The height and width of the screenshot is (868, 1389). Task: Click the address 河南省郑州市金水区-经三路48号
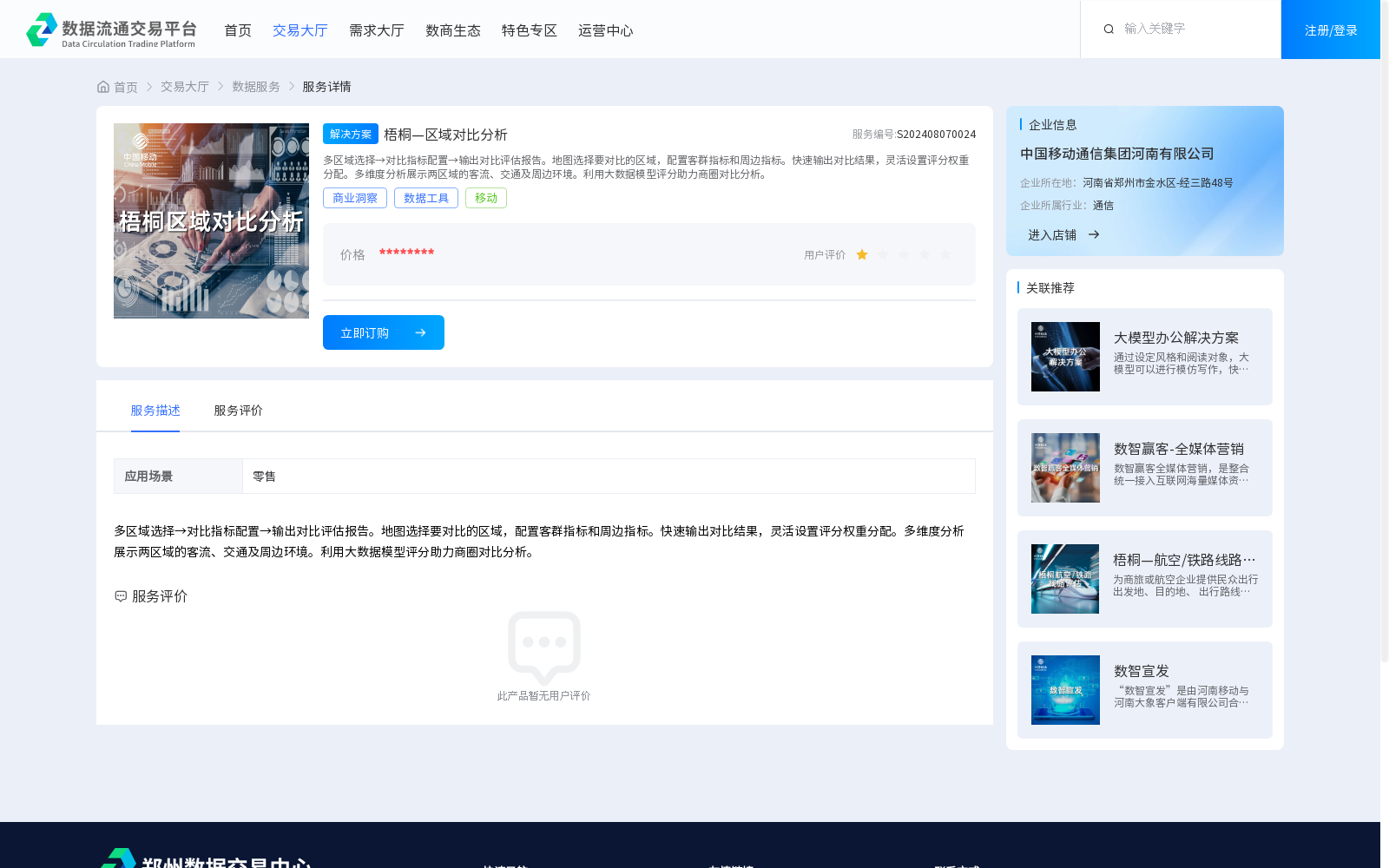[x=1158, y=183]
